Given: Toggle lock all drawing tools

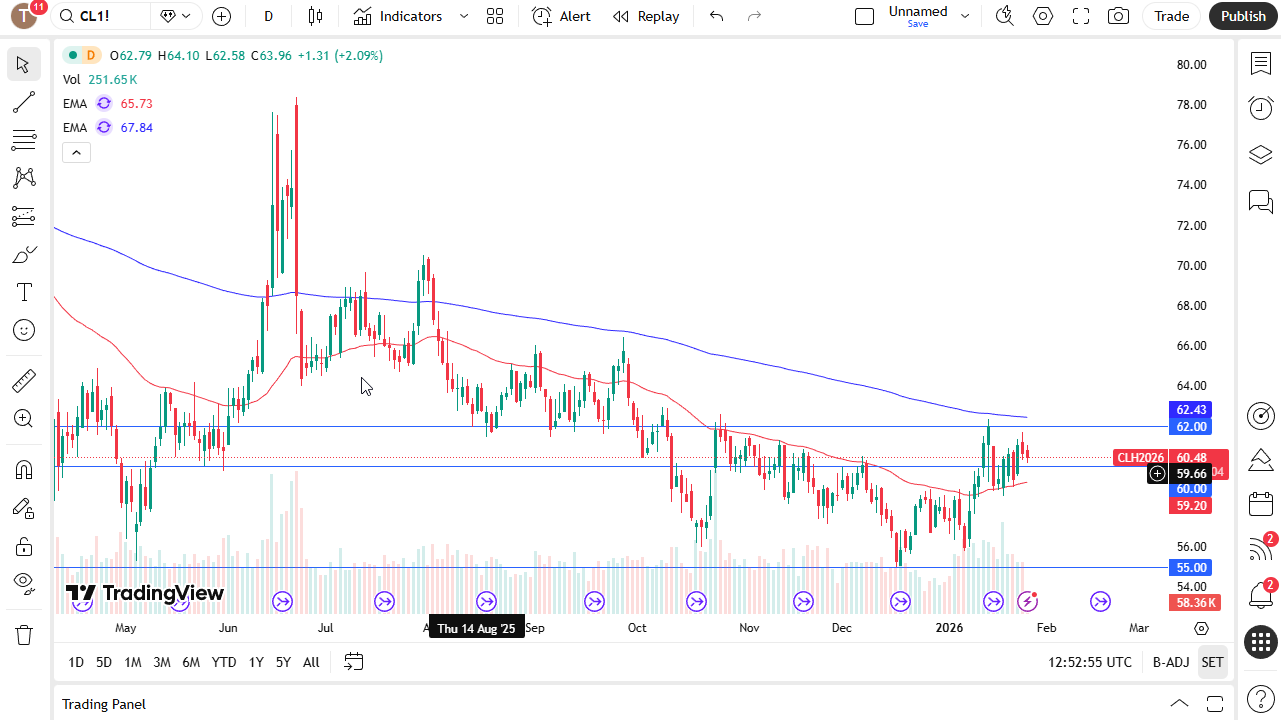Looking at the screenshot, I should tap(24, 546).
